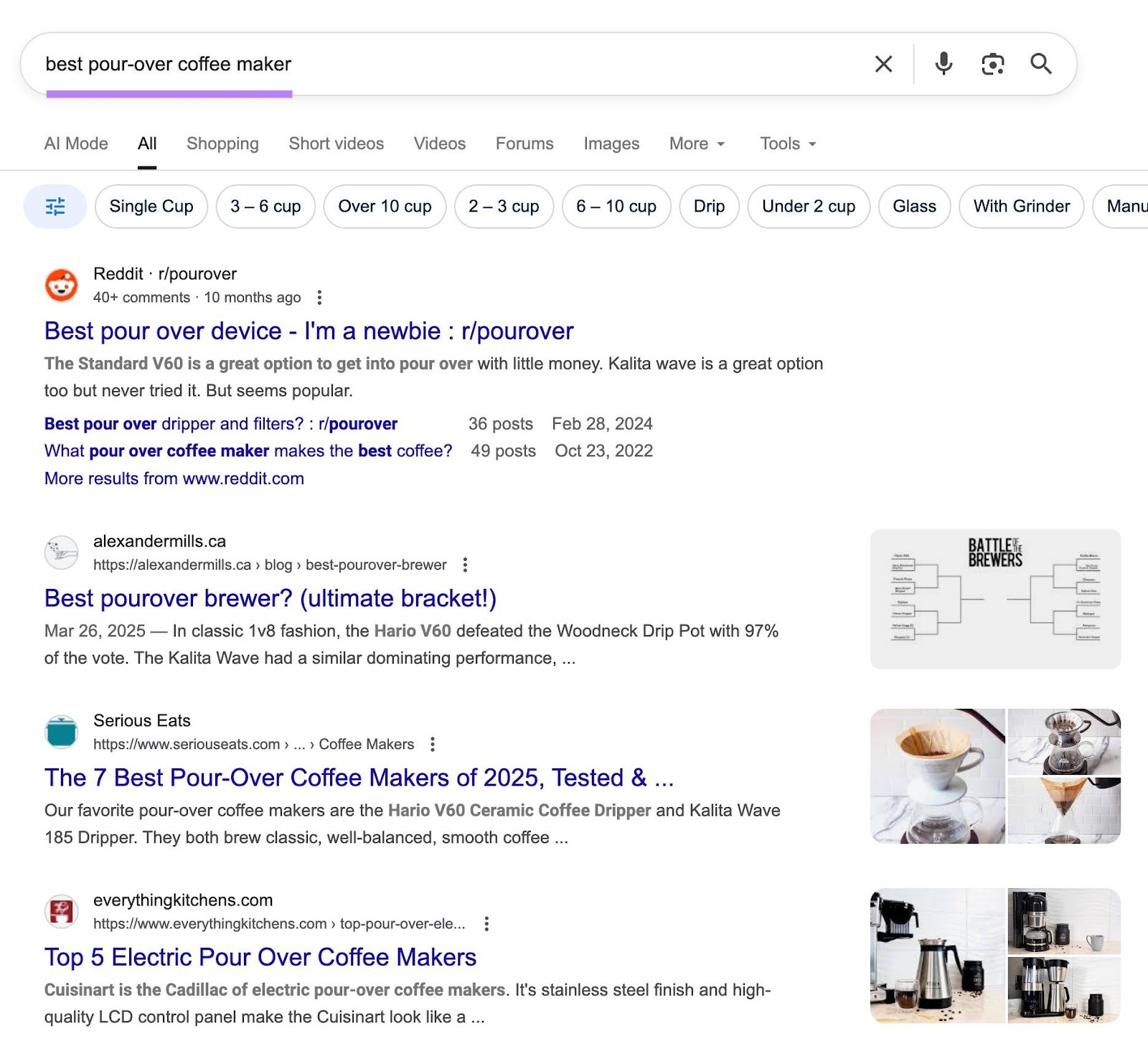Viewport: 1148px width, 1051px height.
Task: Apply the 'Under 2 cup' filter chip
Action: 808,207
